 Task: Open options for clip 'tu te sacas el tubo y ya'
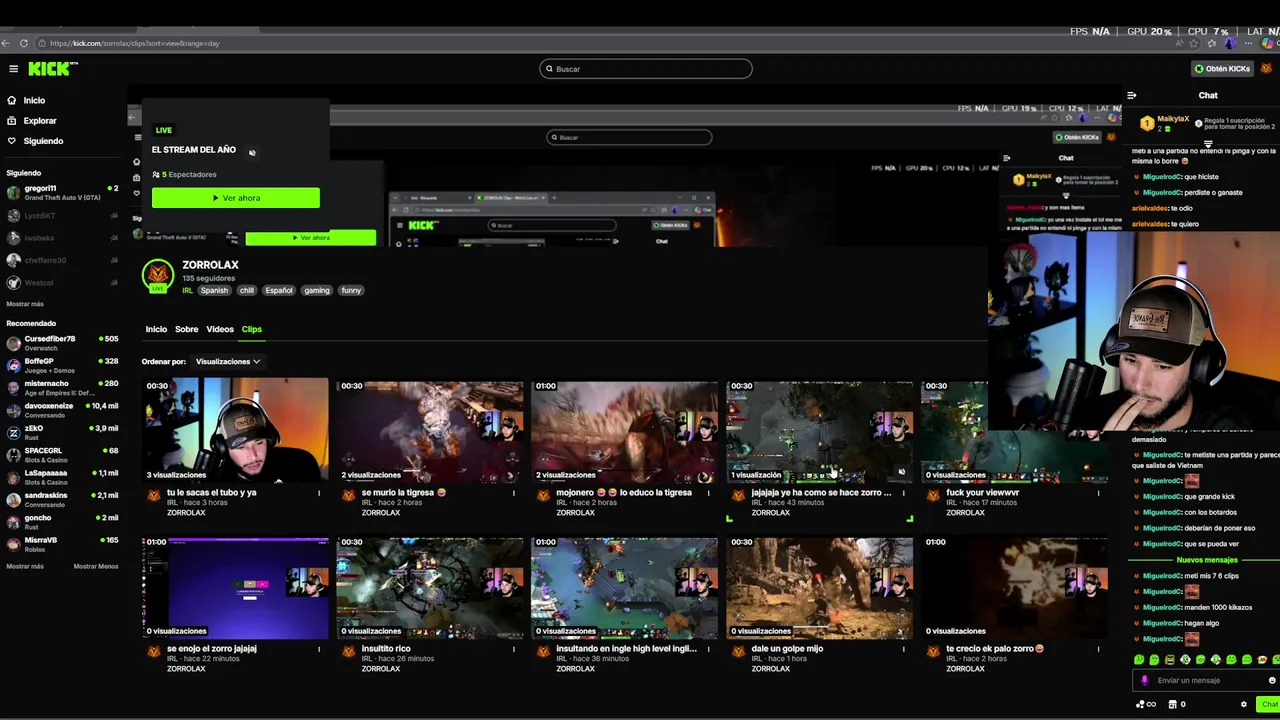click(319, 493)
